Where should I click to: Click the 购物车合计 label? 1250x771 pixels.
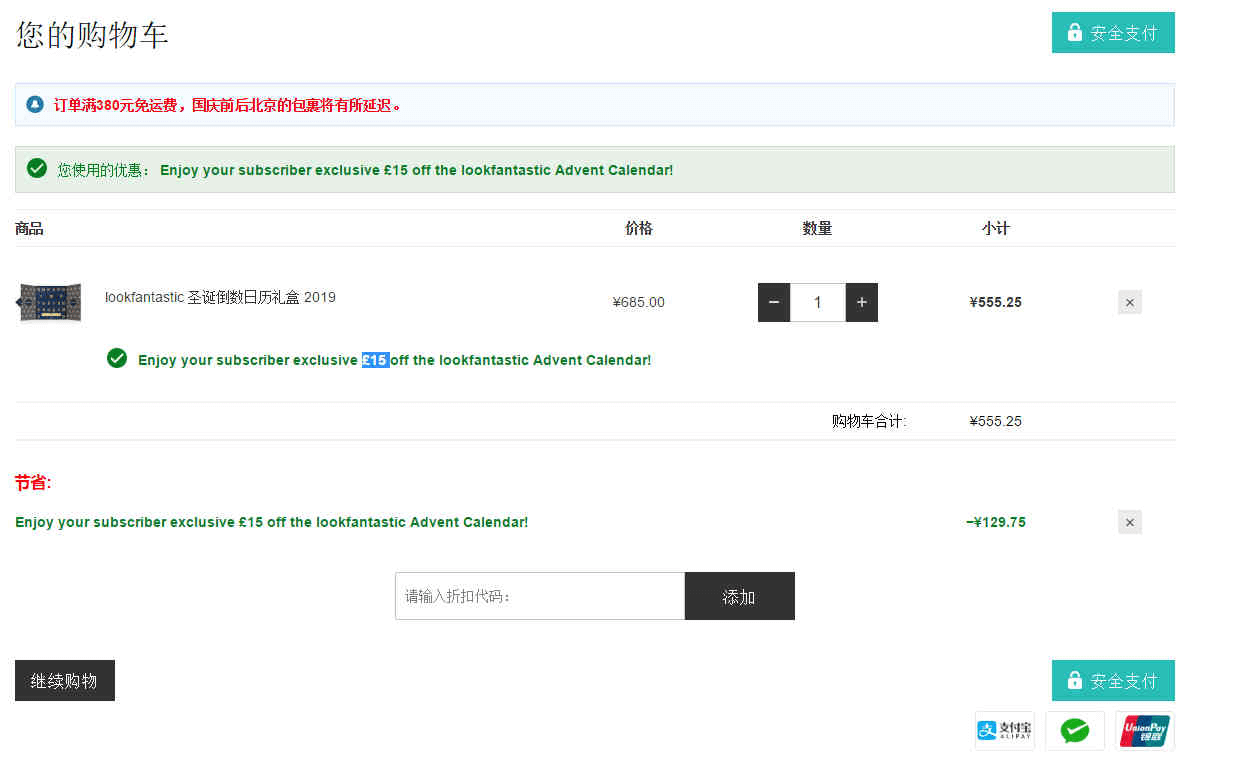869,421
